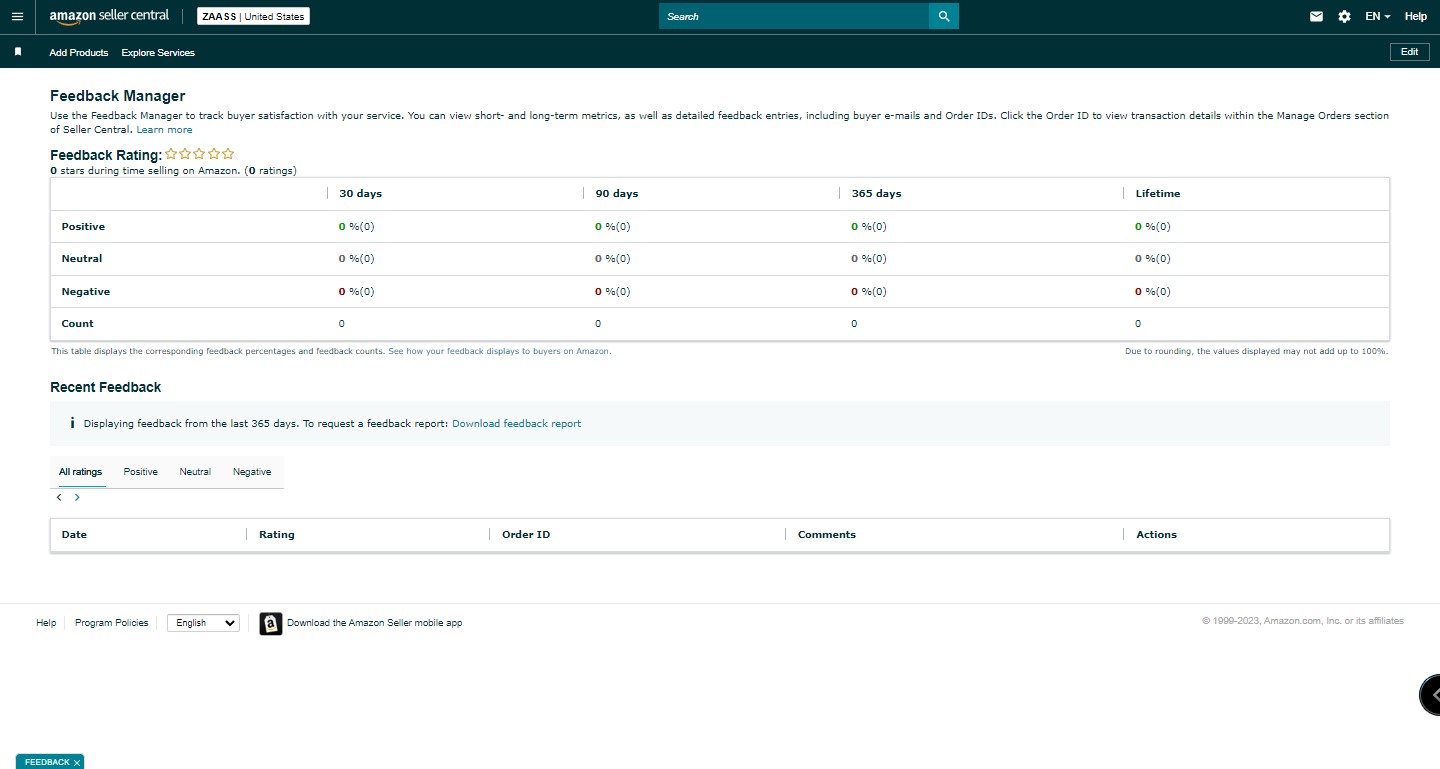Open the ZAASS United States marketplace switcher
This screenshot has height=769, width=1440.
(x=253, y=17)
